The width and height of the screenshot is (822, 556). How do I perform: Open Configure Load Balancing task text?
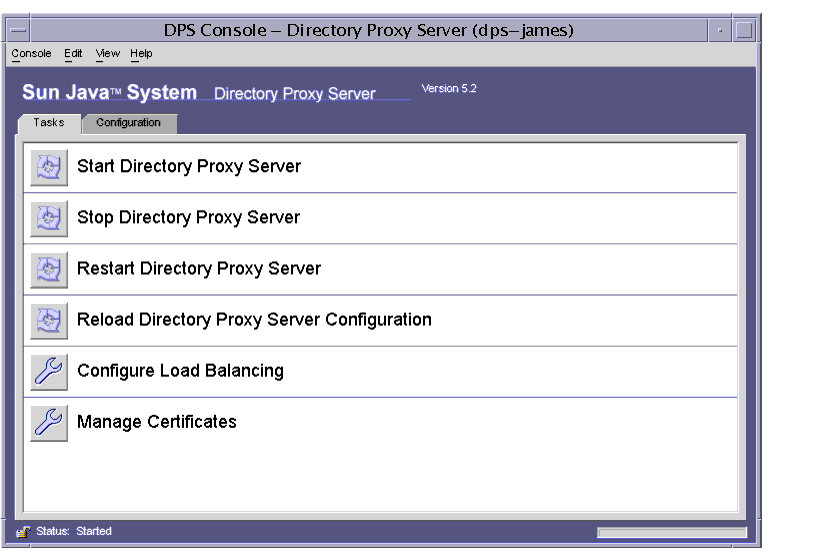pyautogui.click(x=180, y=370)
